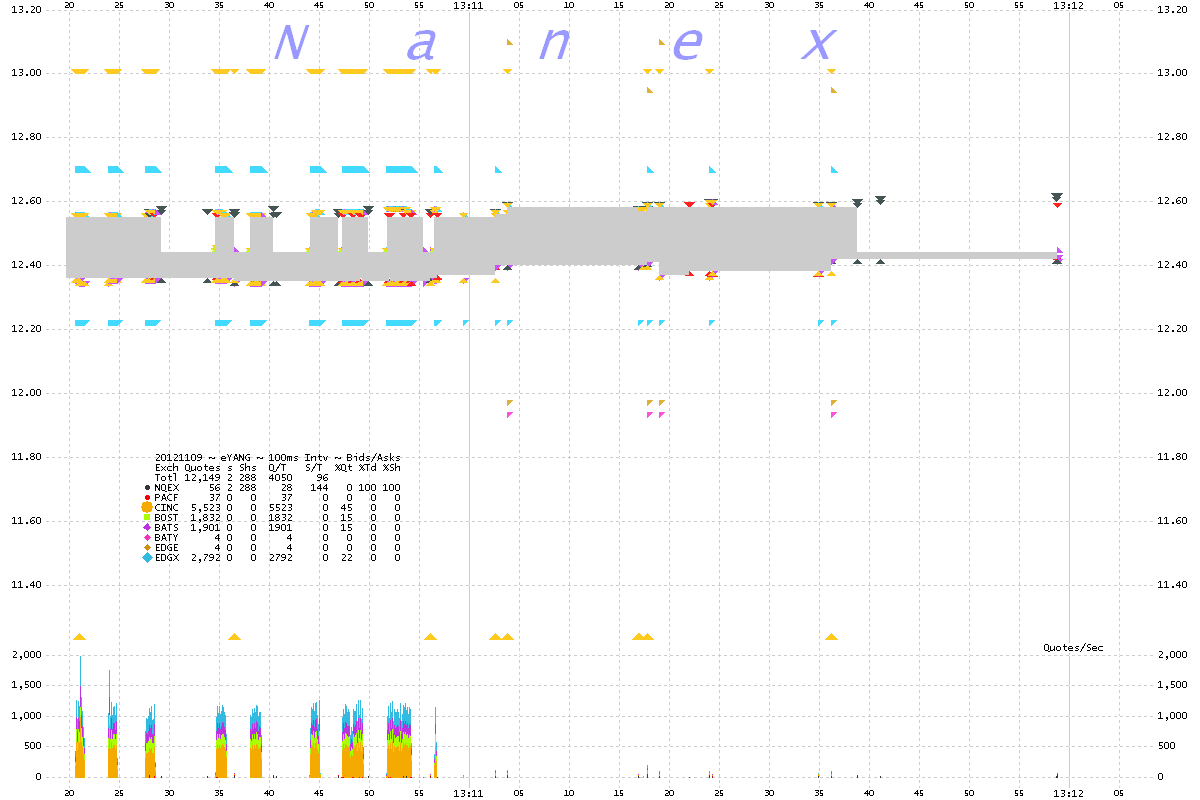Click the BOST exchange name in legend
Image resolution: width=1200 pixels, height=800 pixels.
(166, 518)
